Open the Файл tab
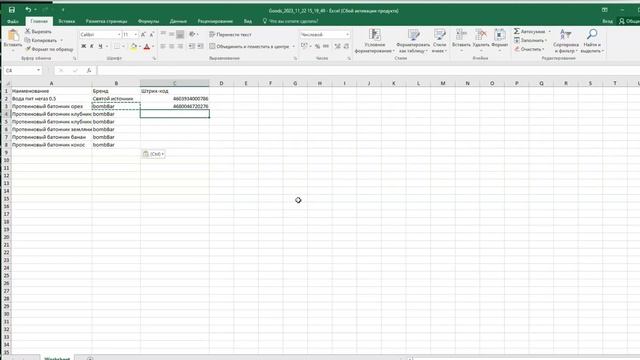Image resolution: width=640 pixels, height=360 pixels. point(13,21)
